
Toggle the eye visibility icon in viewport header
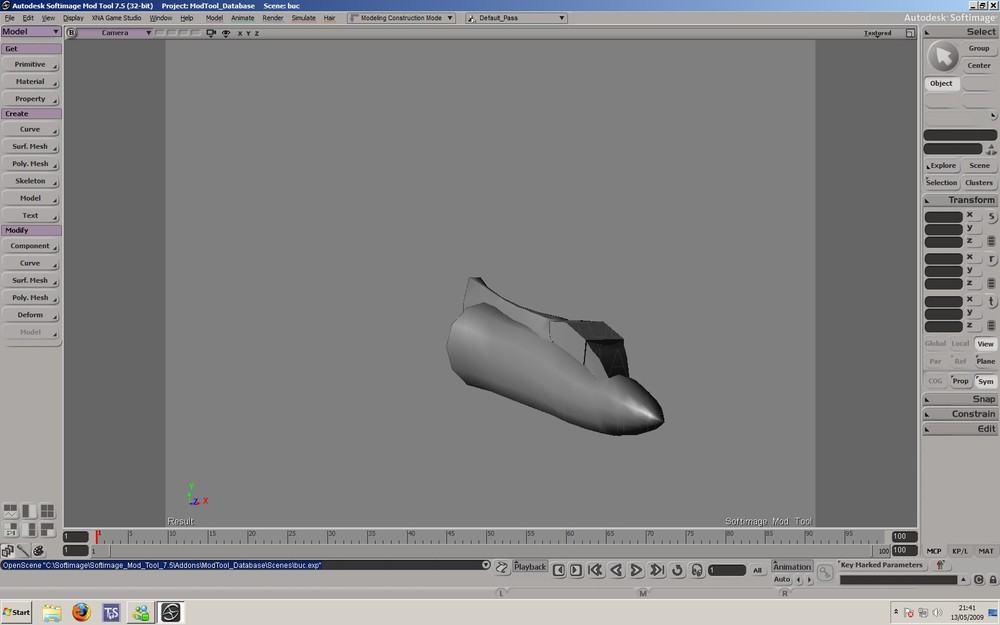tap(226, 33)
